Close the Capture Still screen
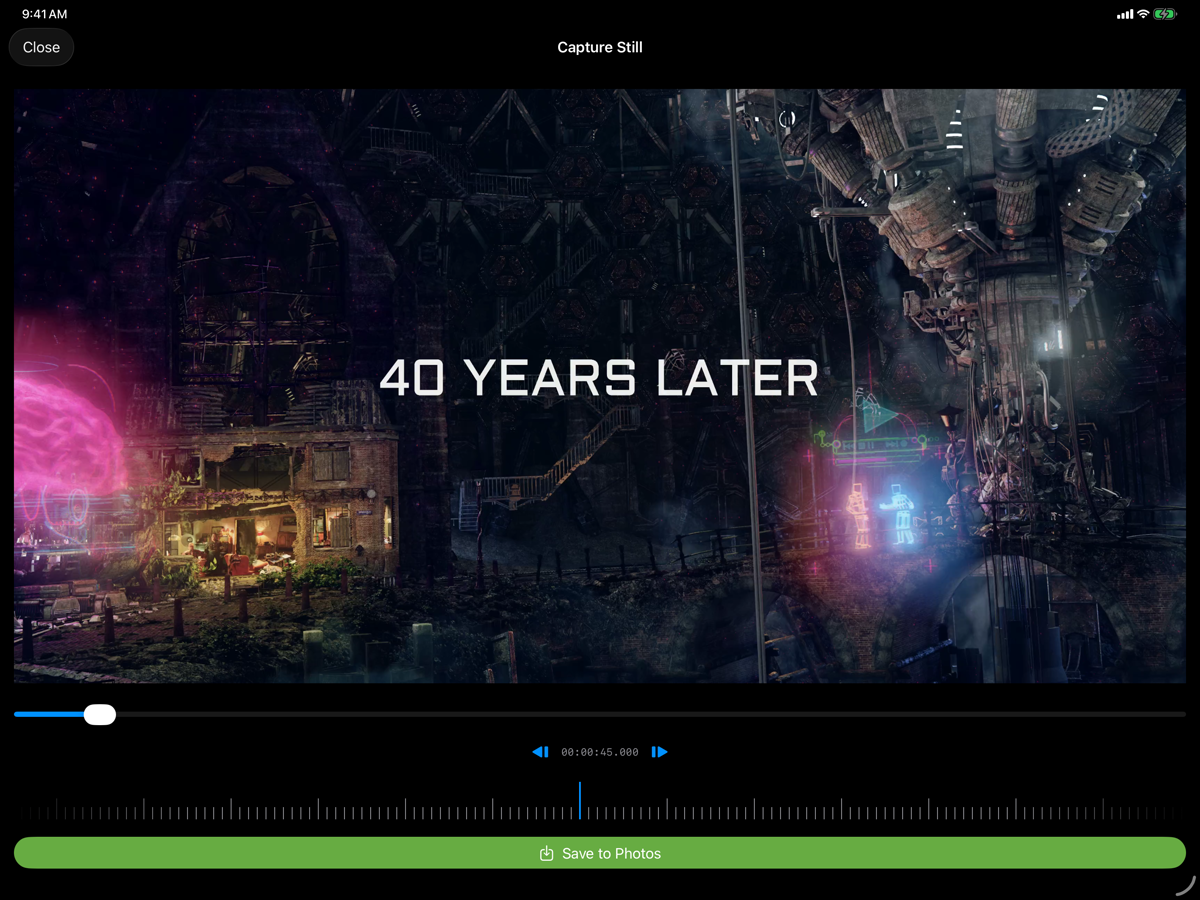Viewport: 1200px width, 900px height. tap(41, 47)
